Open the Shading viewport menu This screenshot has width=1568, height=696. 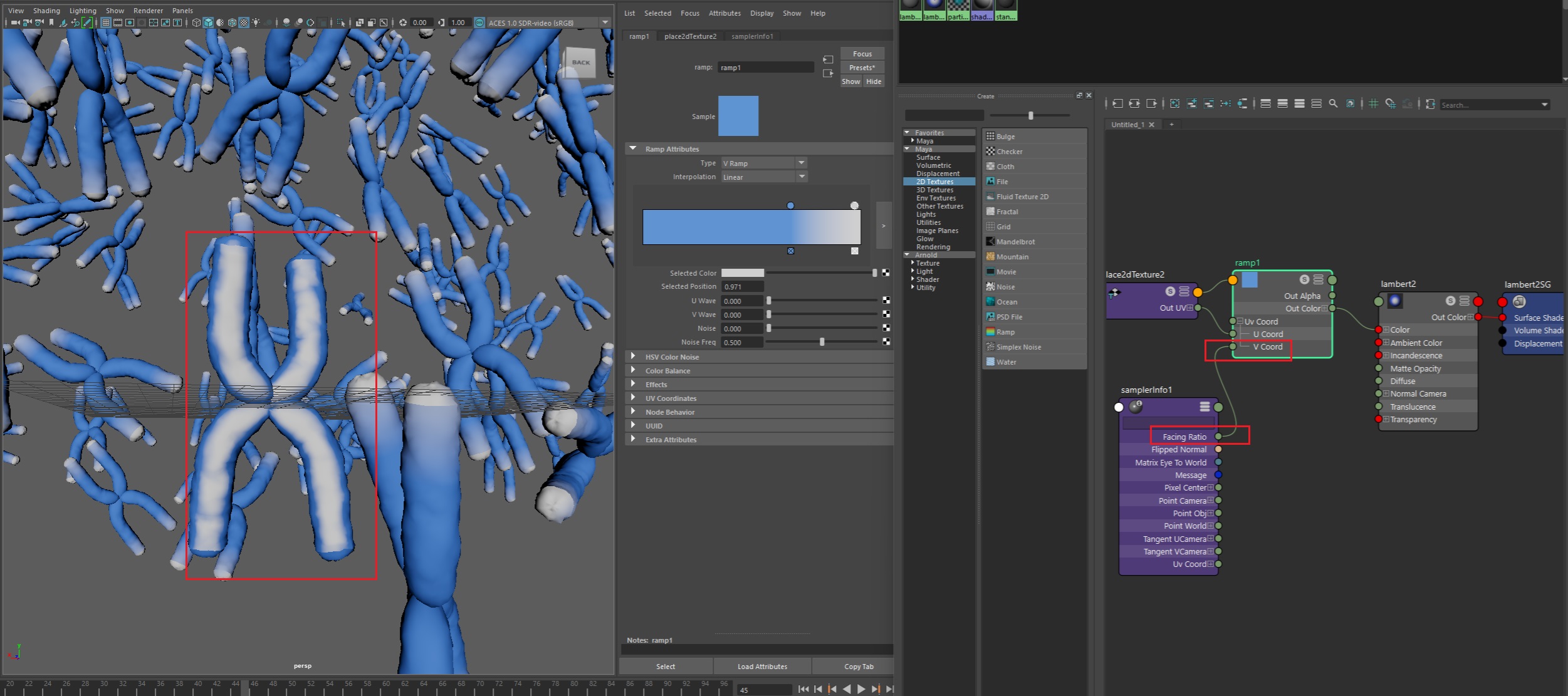click(46, 11)
